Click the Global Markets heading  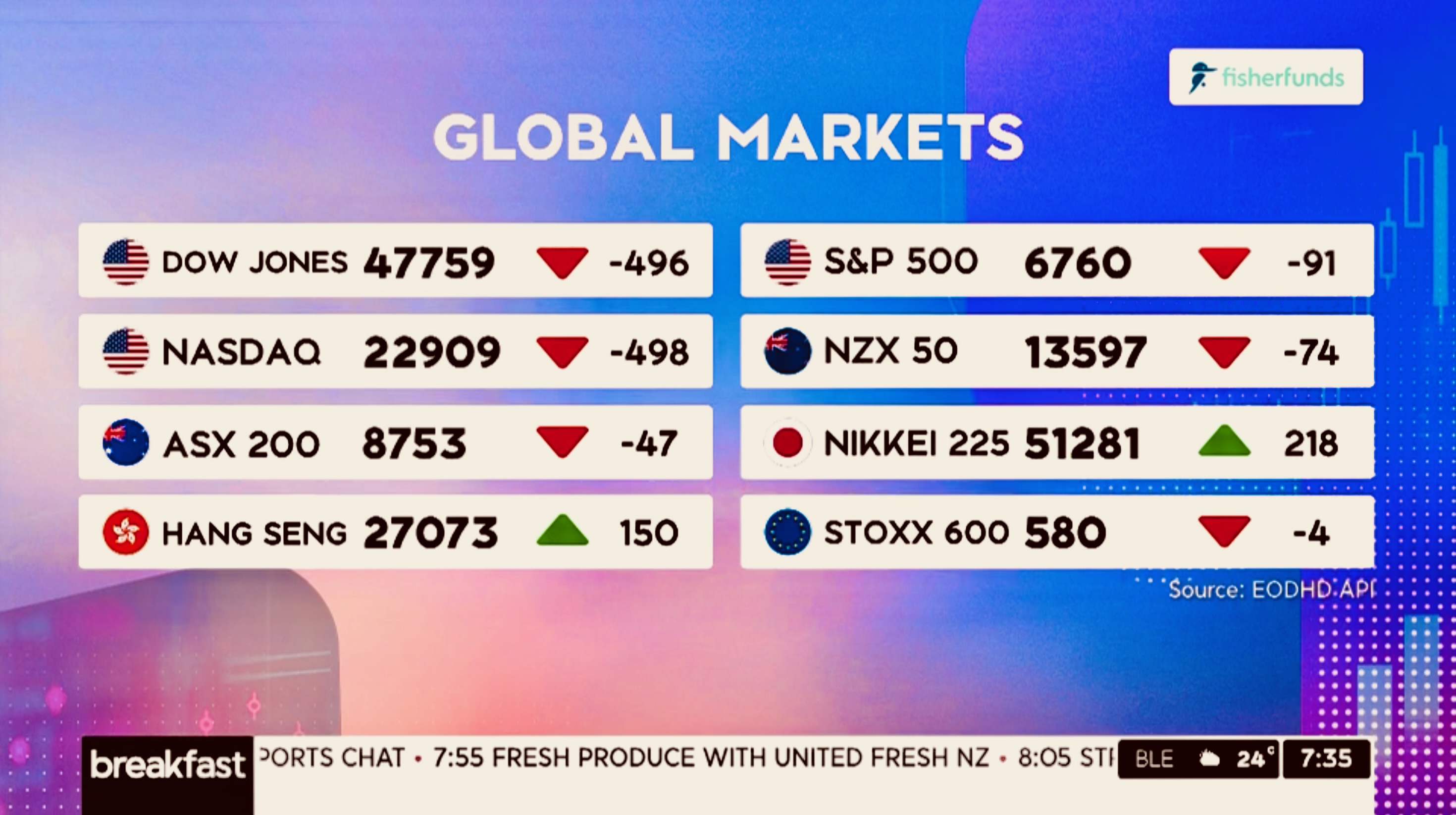point(728,137)
